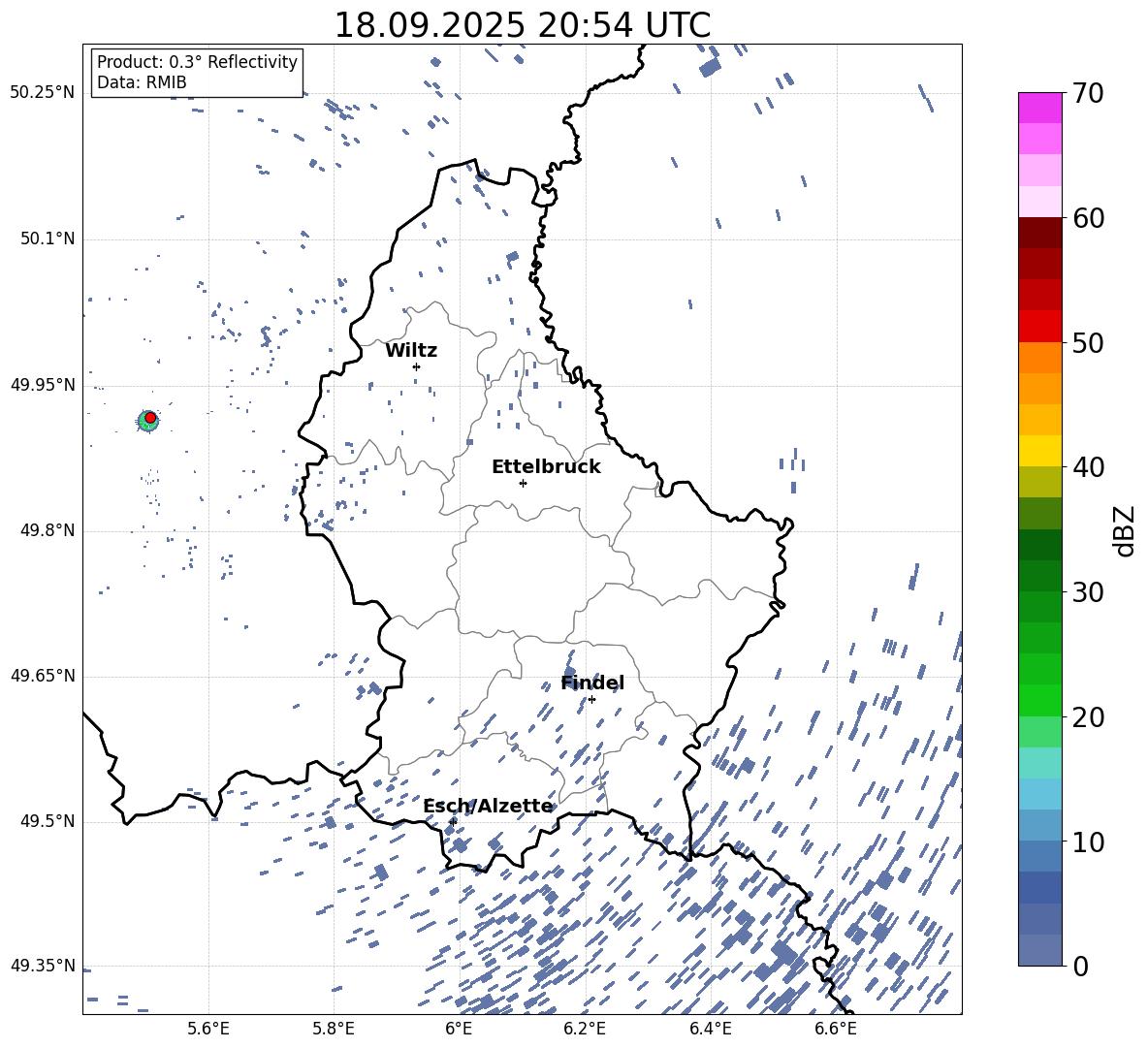Click the yellow swatch just above 40 dBZ
1148x1048 pixels.
(x=1039, y=451)
